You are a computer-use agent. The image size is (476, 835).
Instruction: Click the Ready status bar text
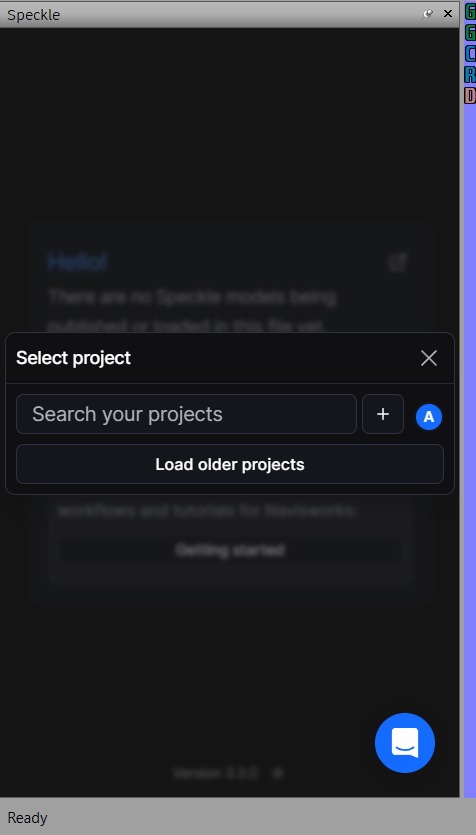(x=27, y=817)
